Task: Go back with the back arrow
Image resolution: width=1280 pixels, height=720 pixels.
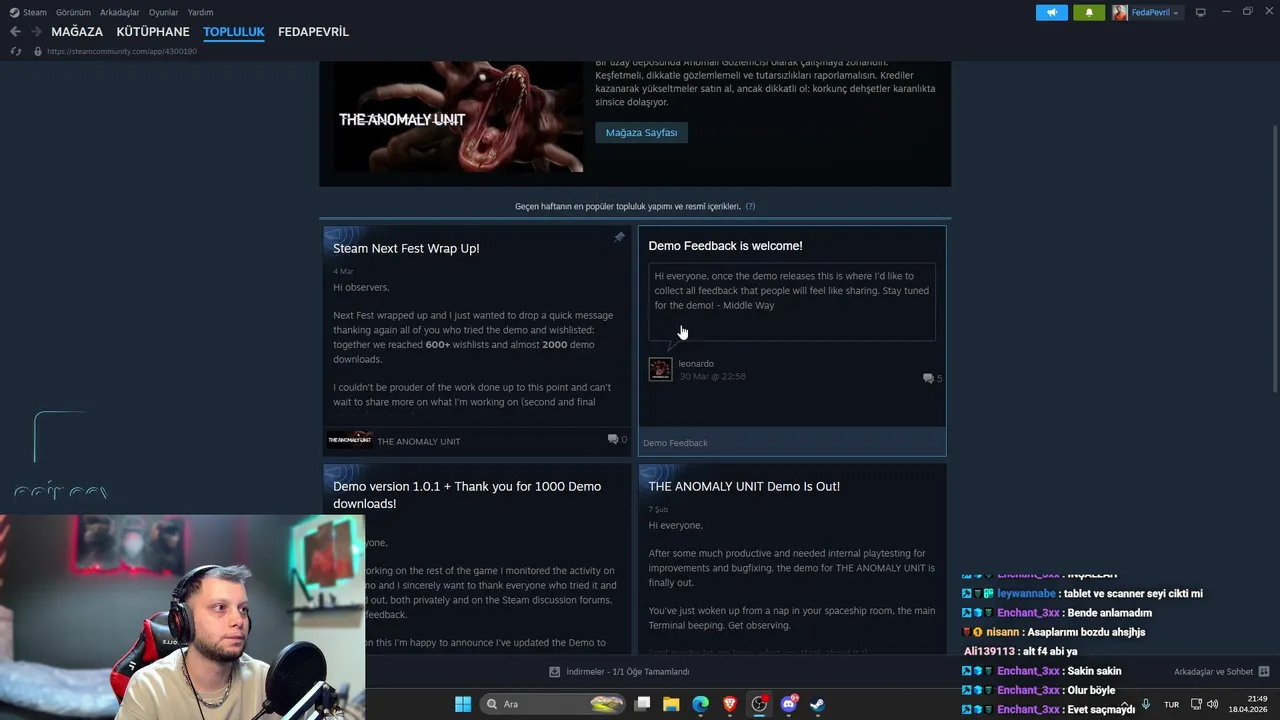Action: (x=15, y=32)
